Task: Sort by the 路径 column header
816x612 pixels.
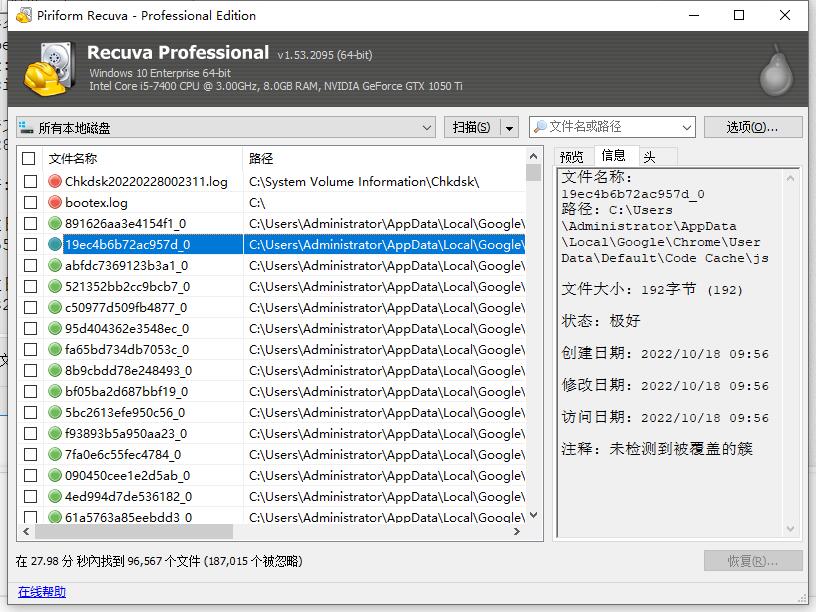Action: tap(384, 158)
